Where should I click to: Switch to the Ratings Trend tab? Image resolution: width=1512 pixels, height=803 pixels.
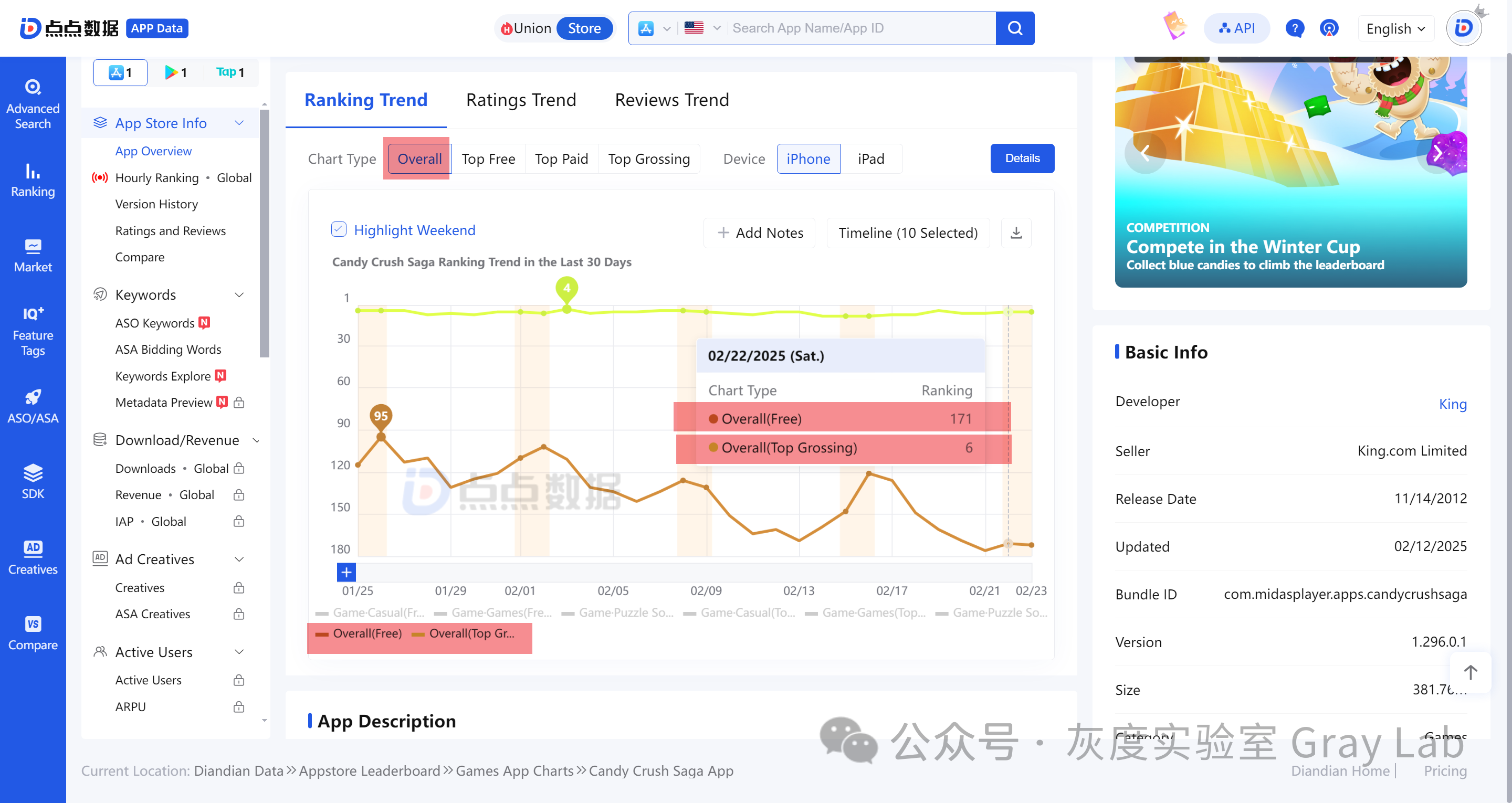[x=521, y=100]
